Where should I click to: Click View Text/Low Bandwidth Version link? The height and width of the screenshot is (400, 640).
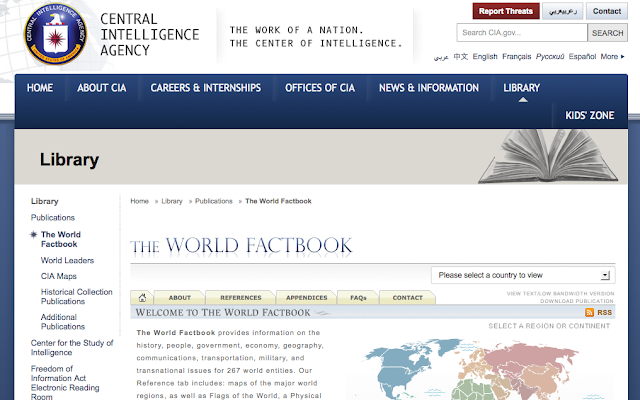(x=560, y=293)
